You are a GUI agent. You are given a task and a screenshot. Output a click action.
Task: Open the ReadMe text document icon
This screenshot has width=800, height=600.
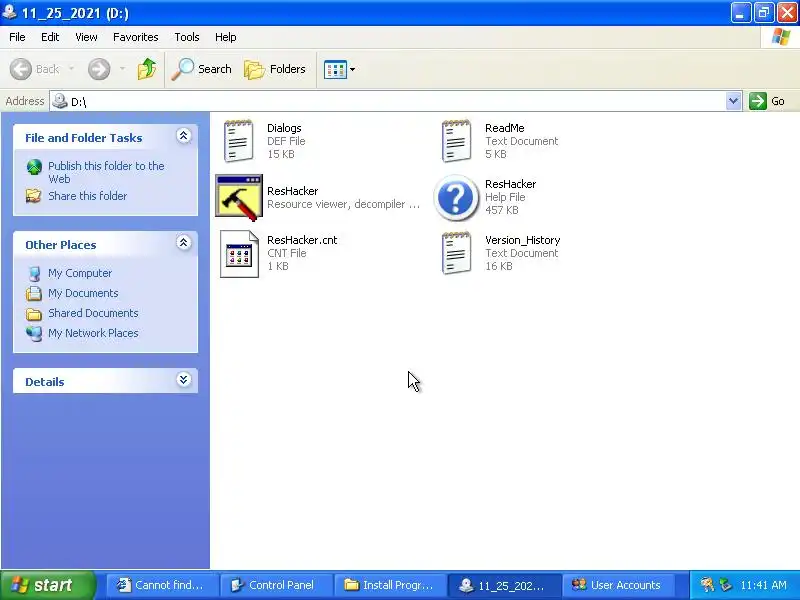coord(457,141)
